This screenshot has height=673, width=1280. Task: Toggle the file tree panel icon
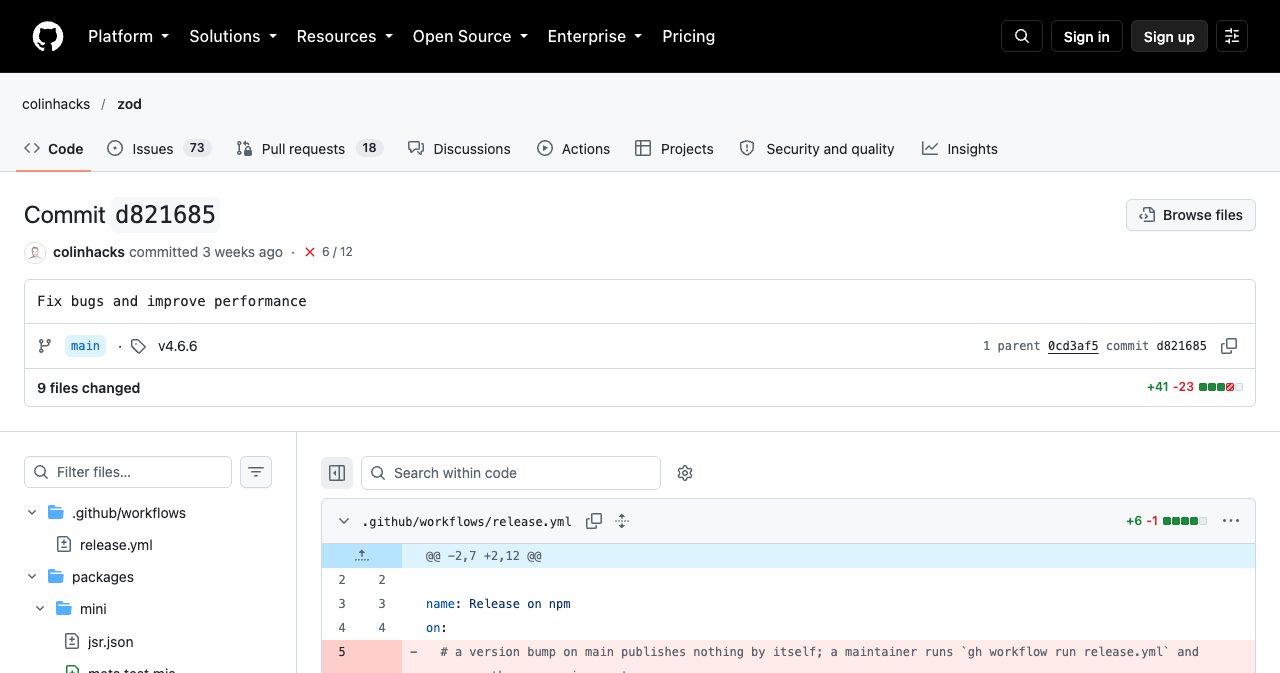337,473
